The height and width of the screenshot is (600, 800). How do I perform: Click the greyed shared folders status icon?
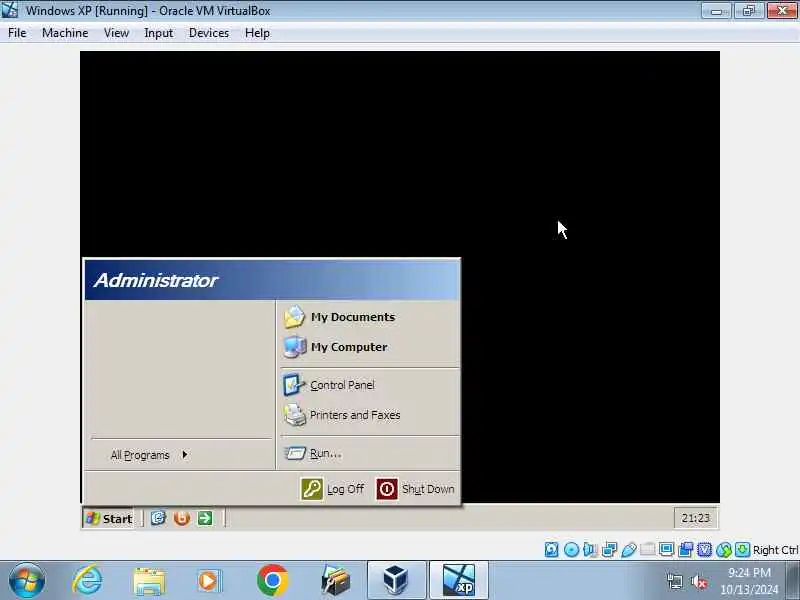pos(647,549)
